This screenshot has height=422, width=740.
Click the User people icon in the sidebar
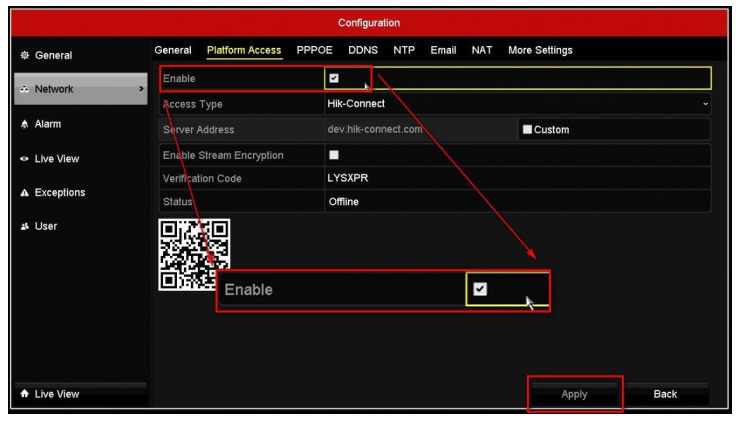tap(25, 226)
